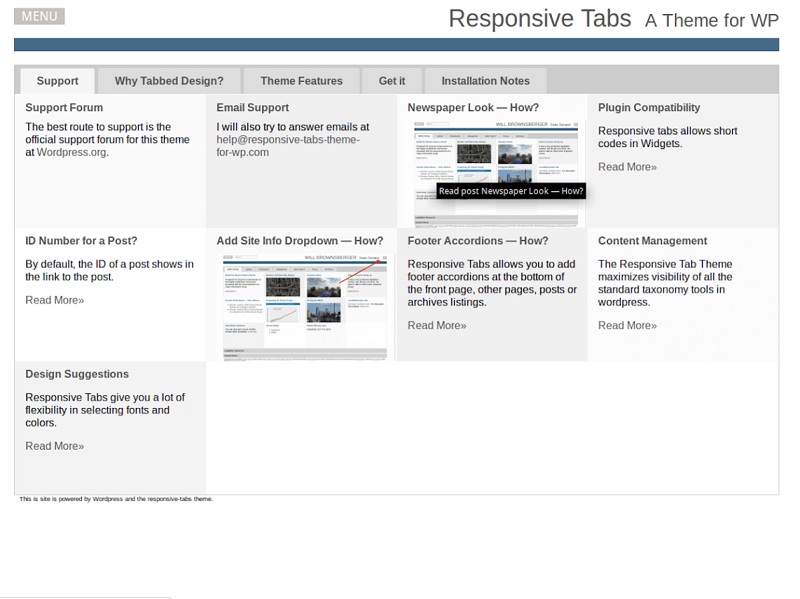Read more under Design Suggestions
Screen dimensions: 800x599
pyautogui.click(x=55, y=446)
